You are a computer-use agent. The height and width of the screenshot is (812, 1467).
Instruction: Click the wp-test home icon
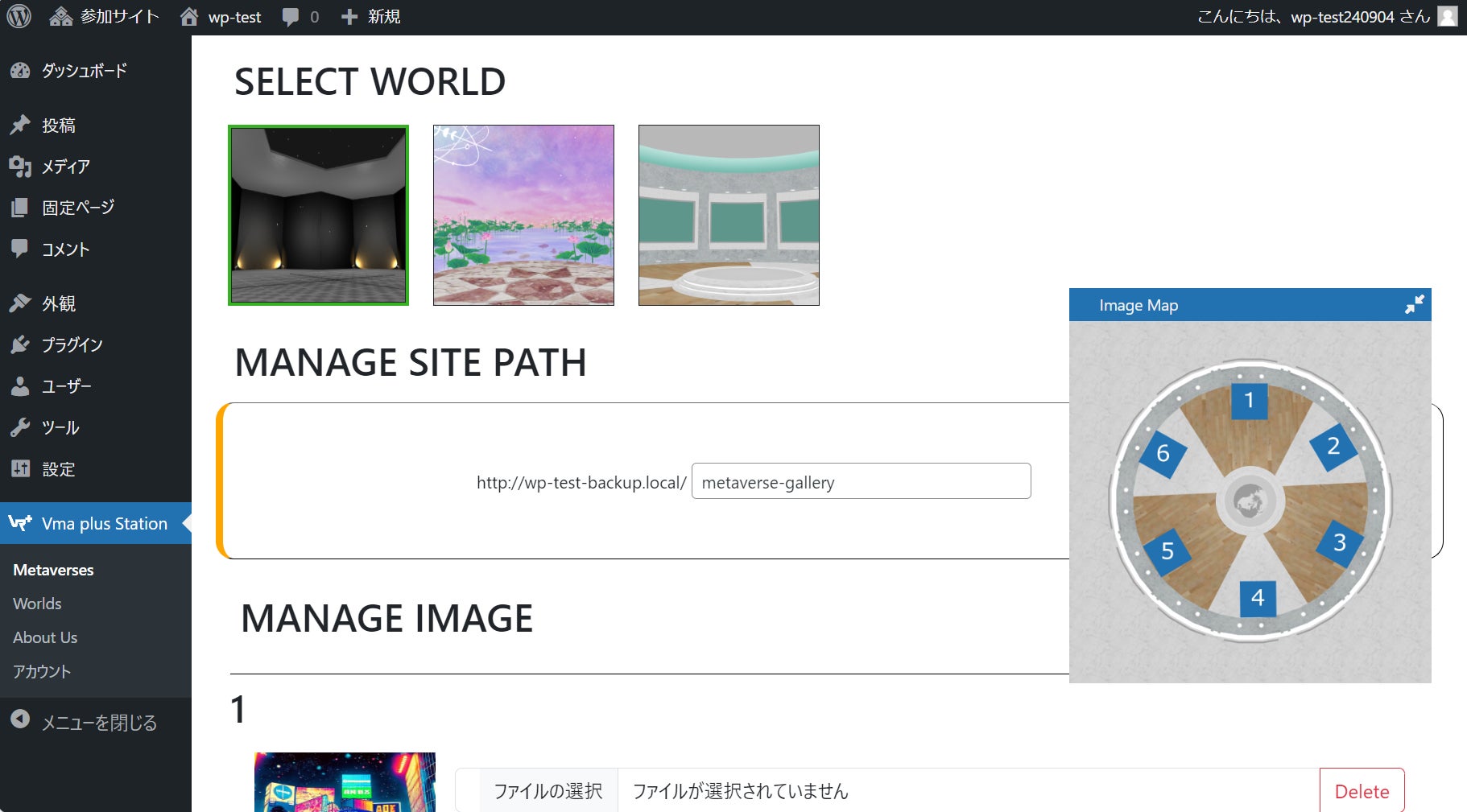point(189,16)
